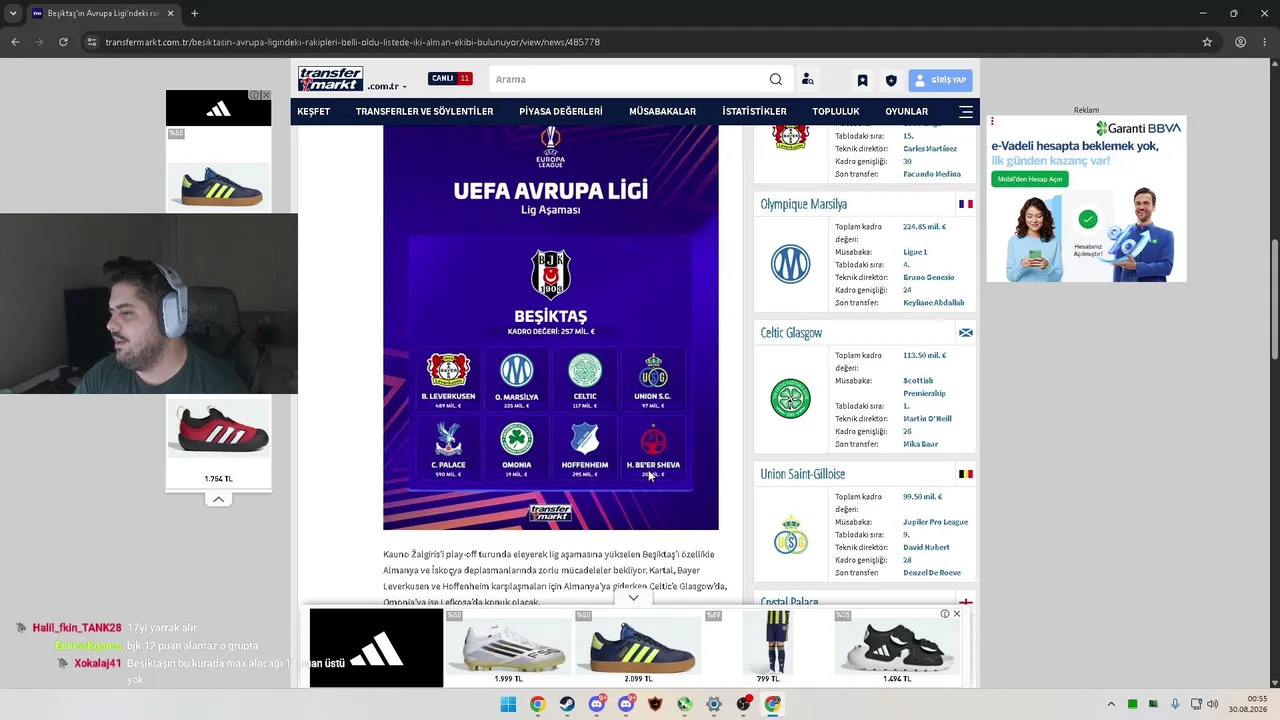
Task: Open the Bruno Genesio coach link
Action: click(928, 277)
